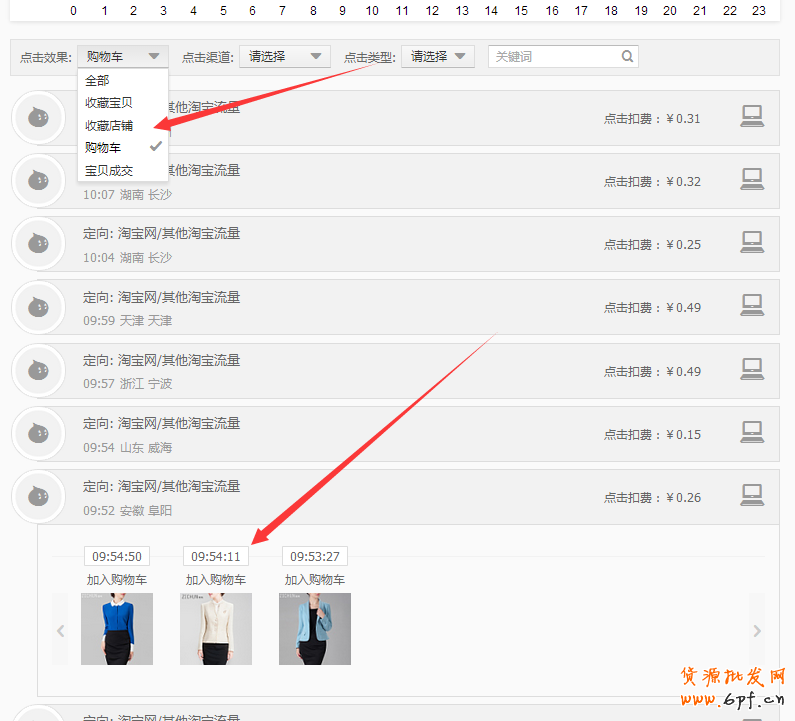
Task: Click the visitor avatar icon in the ¥0.31 row
Action: (x=39, y=118)
